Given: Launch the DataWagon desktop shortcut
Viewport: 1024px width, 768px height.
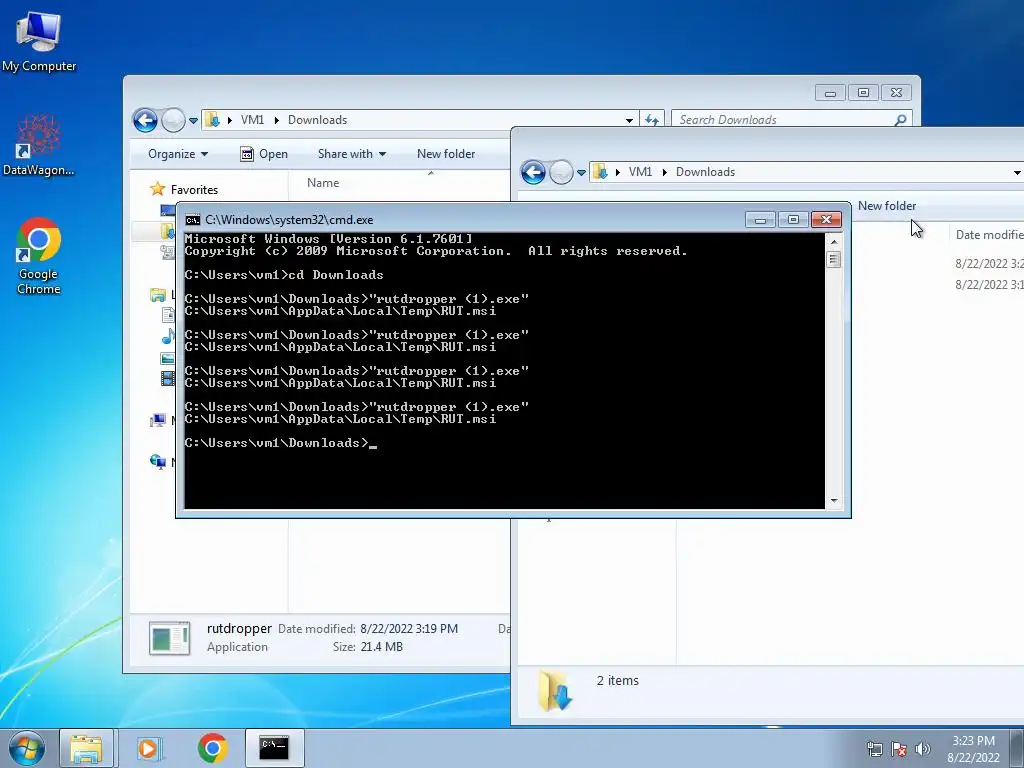Looking at the screenshot, I should tap(39, 145).
